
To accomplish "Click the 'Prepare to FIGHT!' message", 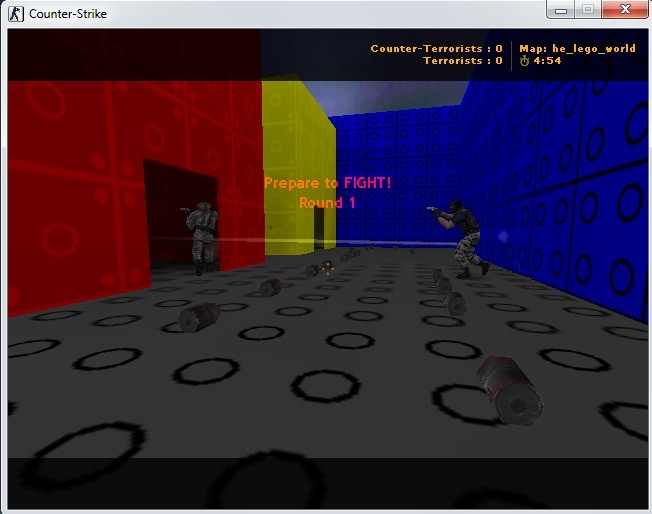I will click(x=328, y=183).
